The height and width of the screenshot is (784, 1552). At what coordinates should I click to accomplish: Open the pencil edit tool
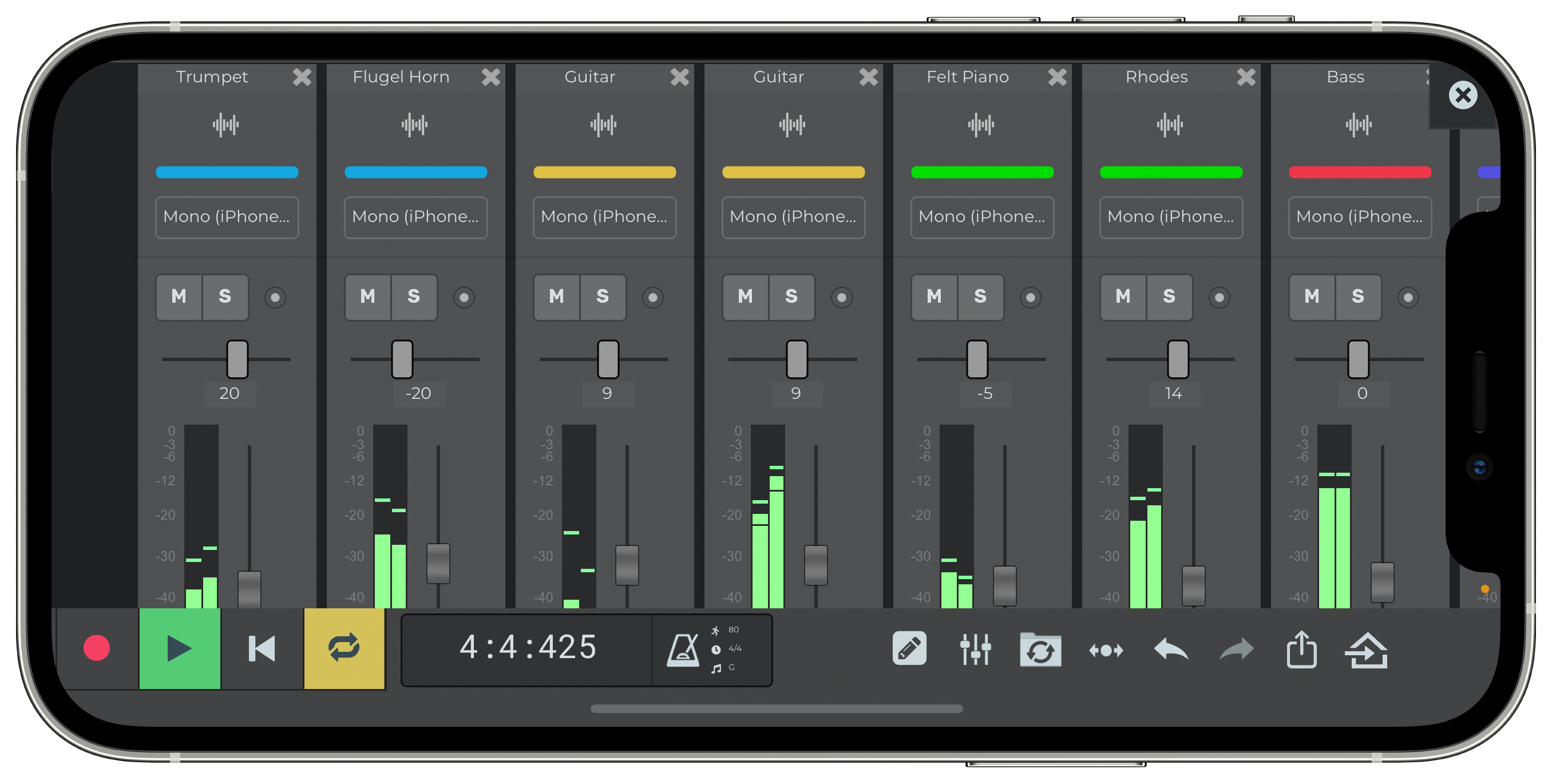click(x=909, y=648)
